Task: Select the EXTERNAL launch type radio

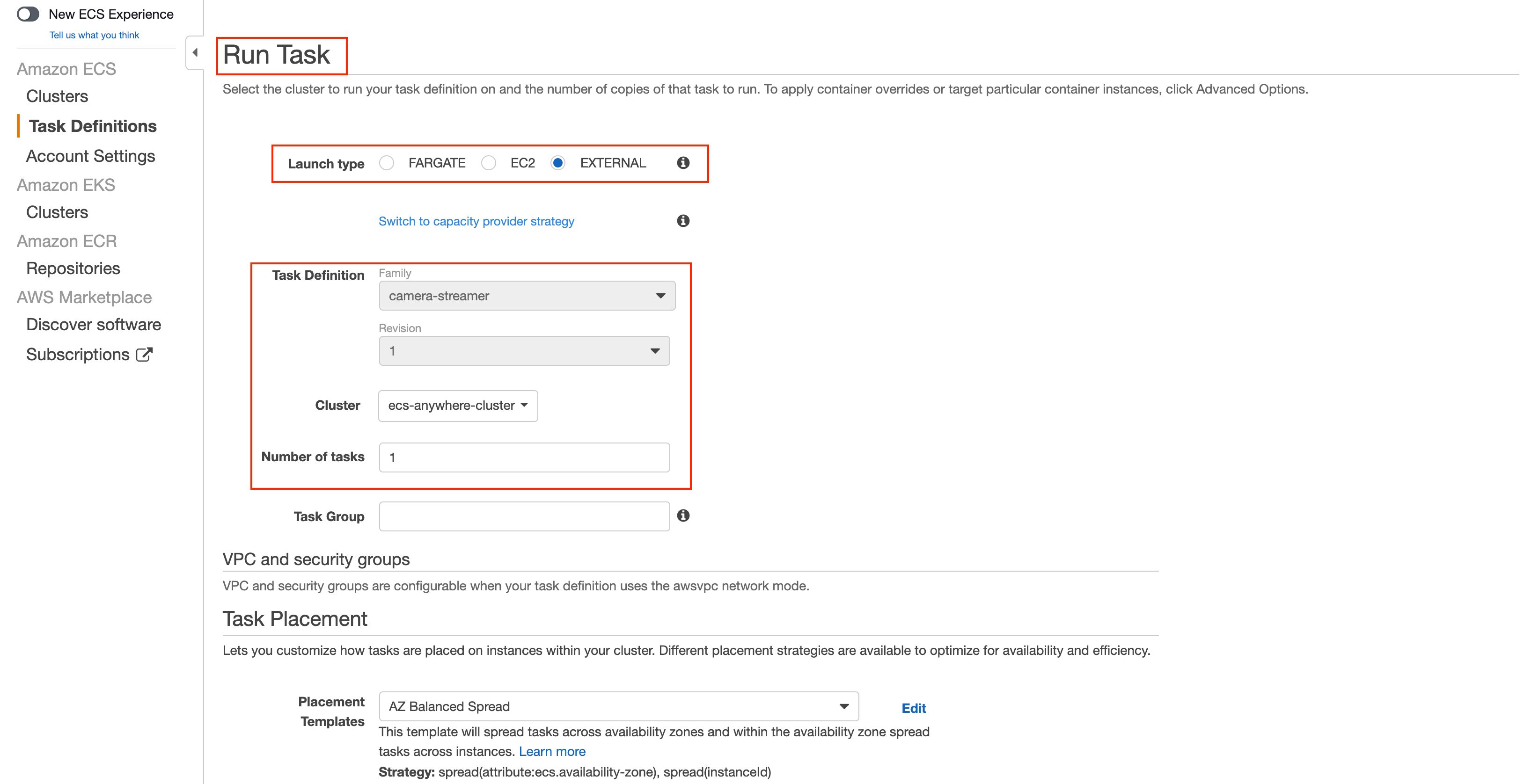Action: coord(558,163)
